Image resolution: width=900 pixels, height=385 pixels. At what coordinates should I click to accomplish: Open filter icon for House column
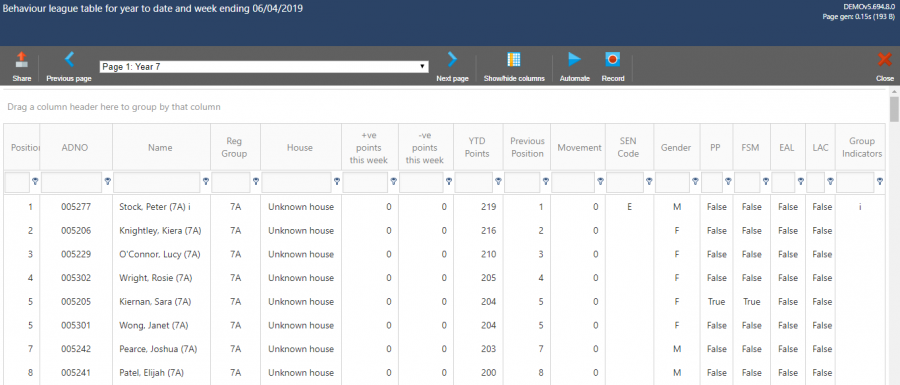click(x=337, y=181)
